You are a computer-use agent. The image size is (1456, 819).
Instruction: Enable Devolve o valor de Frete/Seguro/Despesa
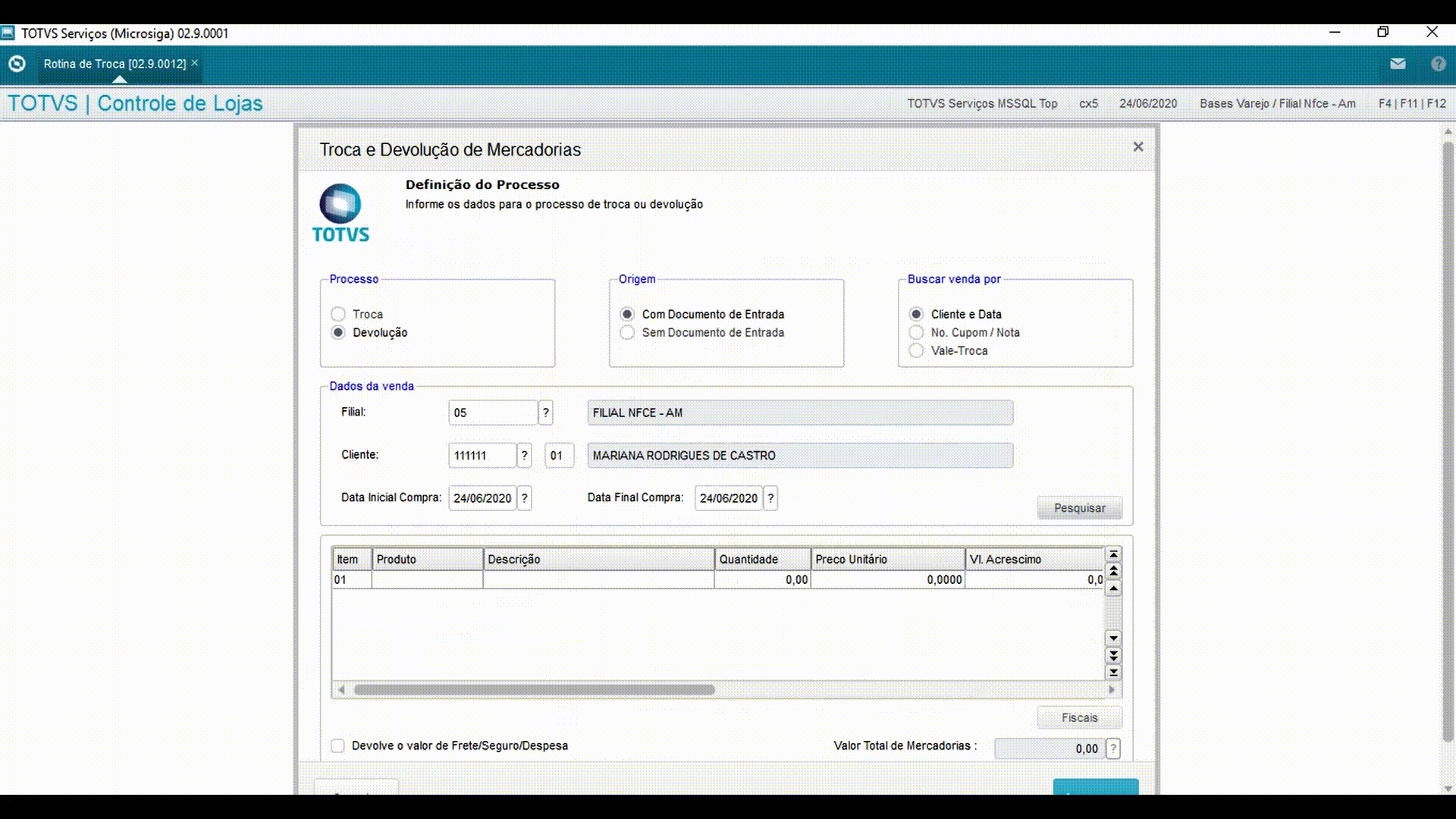pos(337,746)
